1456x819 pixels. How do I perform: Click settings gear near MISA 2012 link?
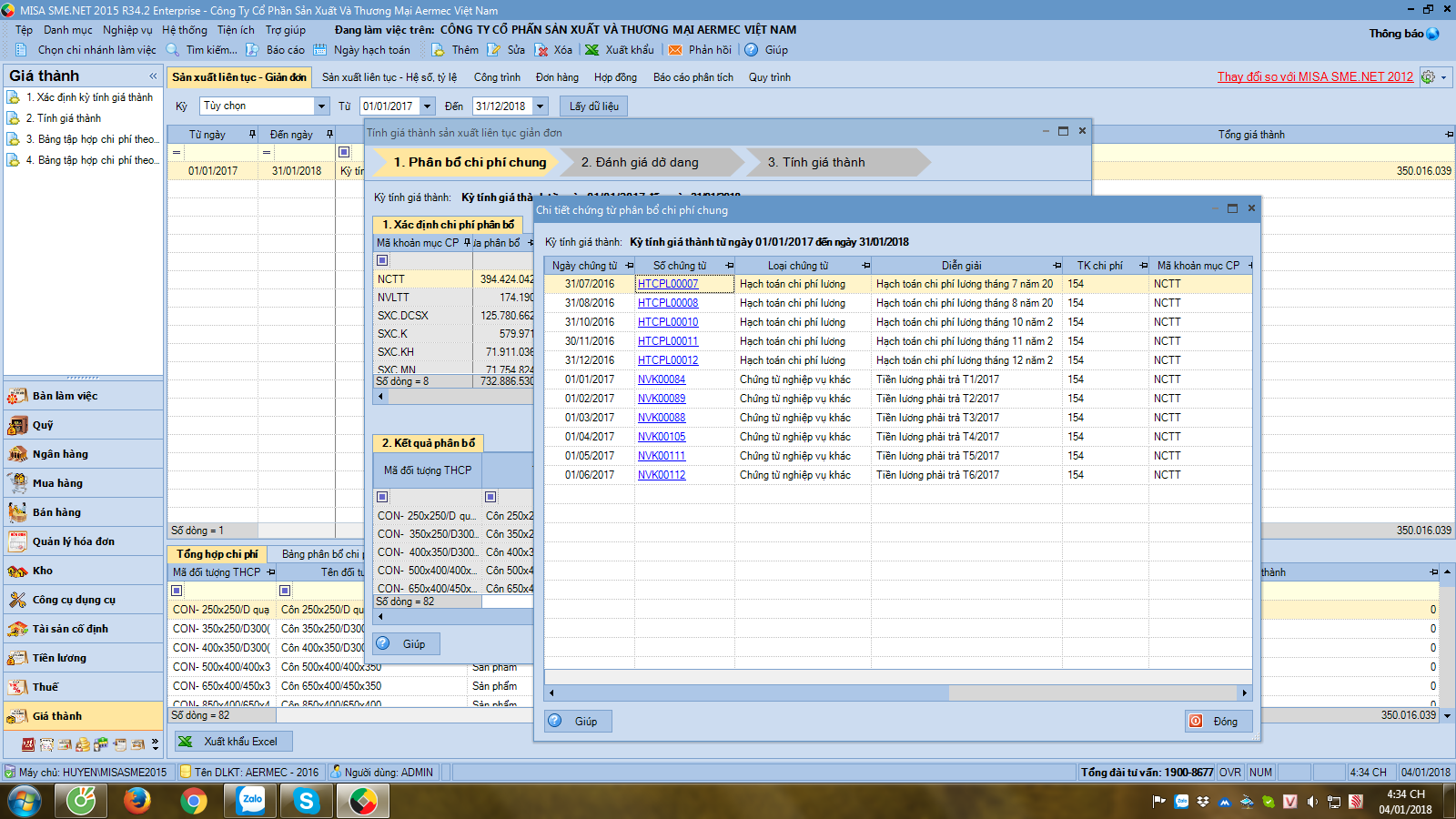(1429, 77)
